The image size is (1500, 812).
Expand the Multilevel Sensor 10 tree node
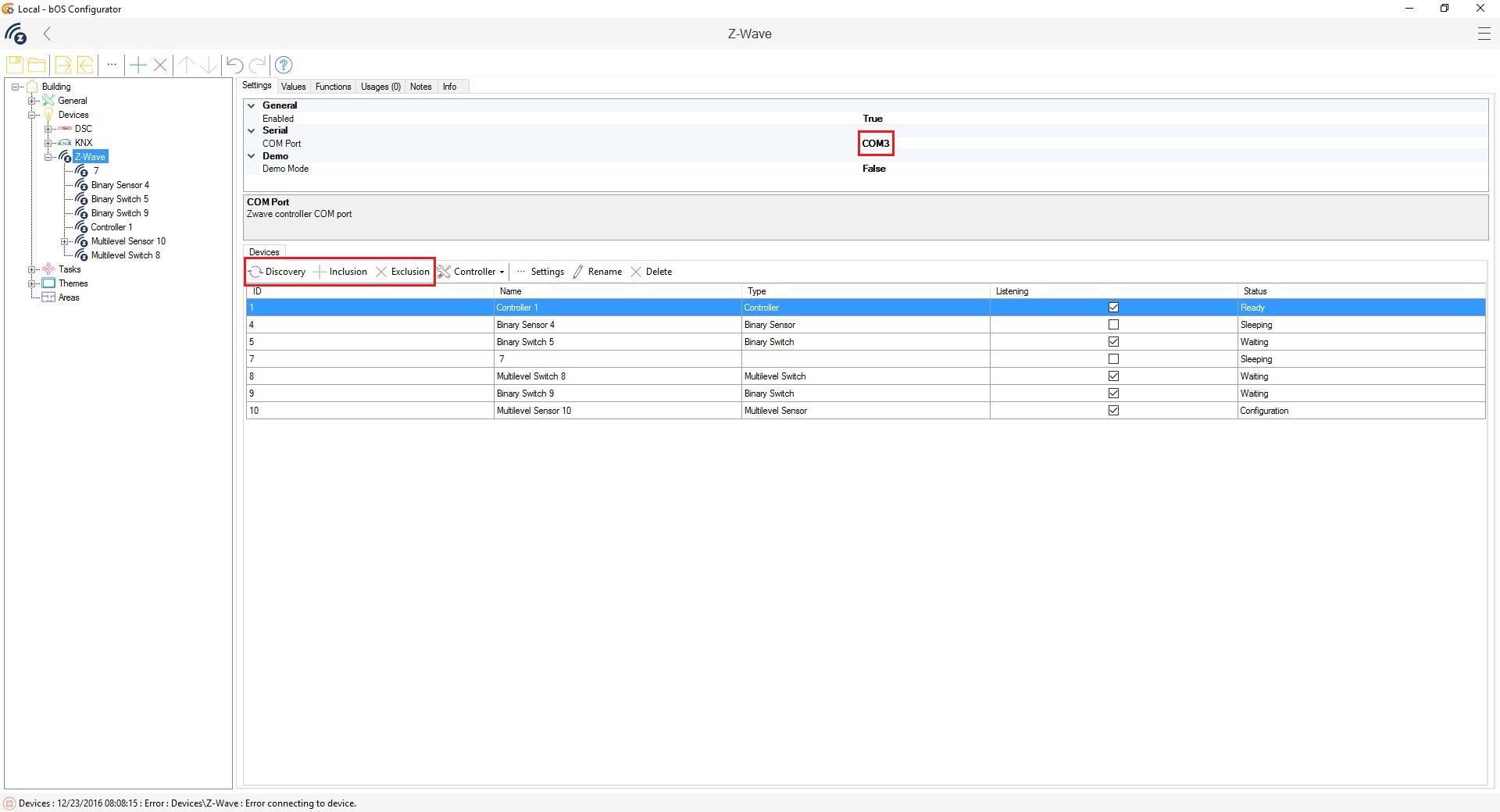(65, 241)
